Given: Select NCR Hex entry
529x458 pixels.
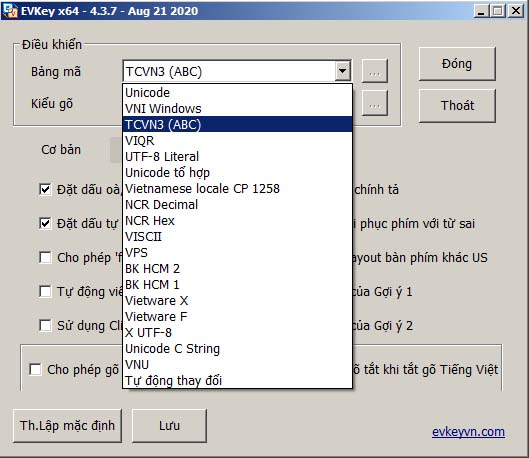Looking at the screenshot, I should click(x=238, y=221).
